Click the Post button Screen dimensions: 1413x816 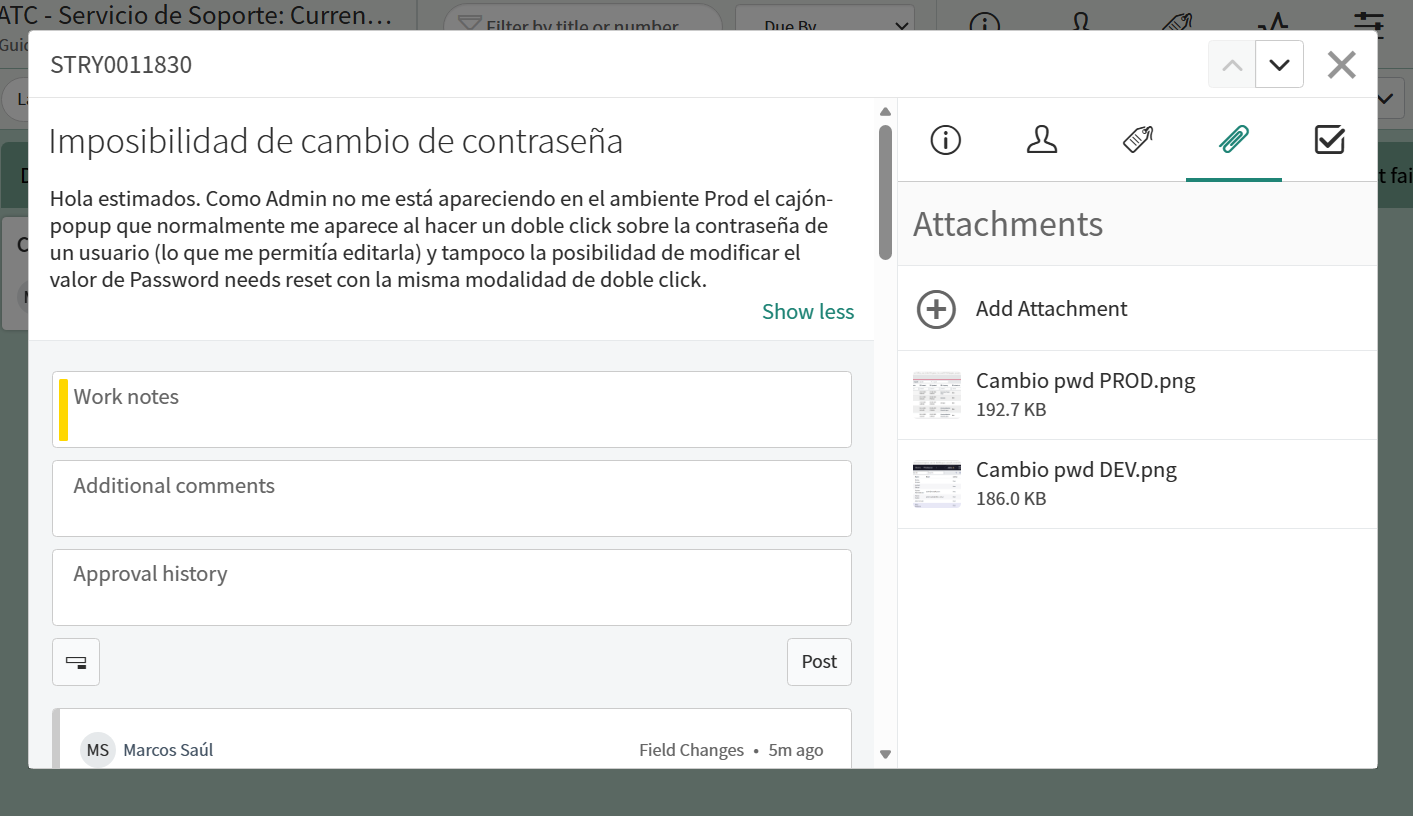coord(819,662)
